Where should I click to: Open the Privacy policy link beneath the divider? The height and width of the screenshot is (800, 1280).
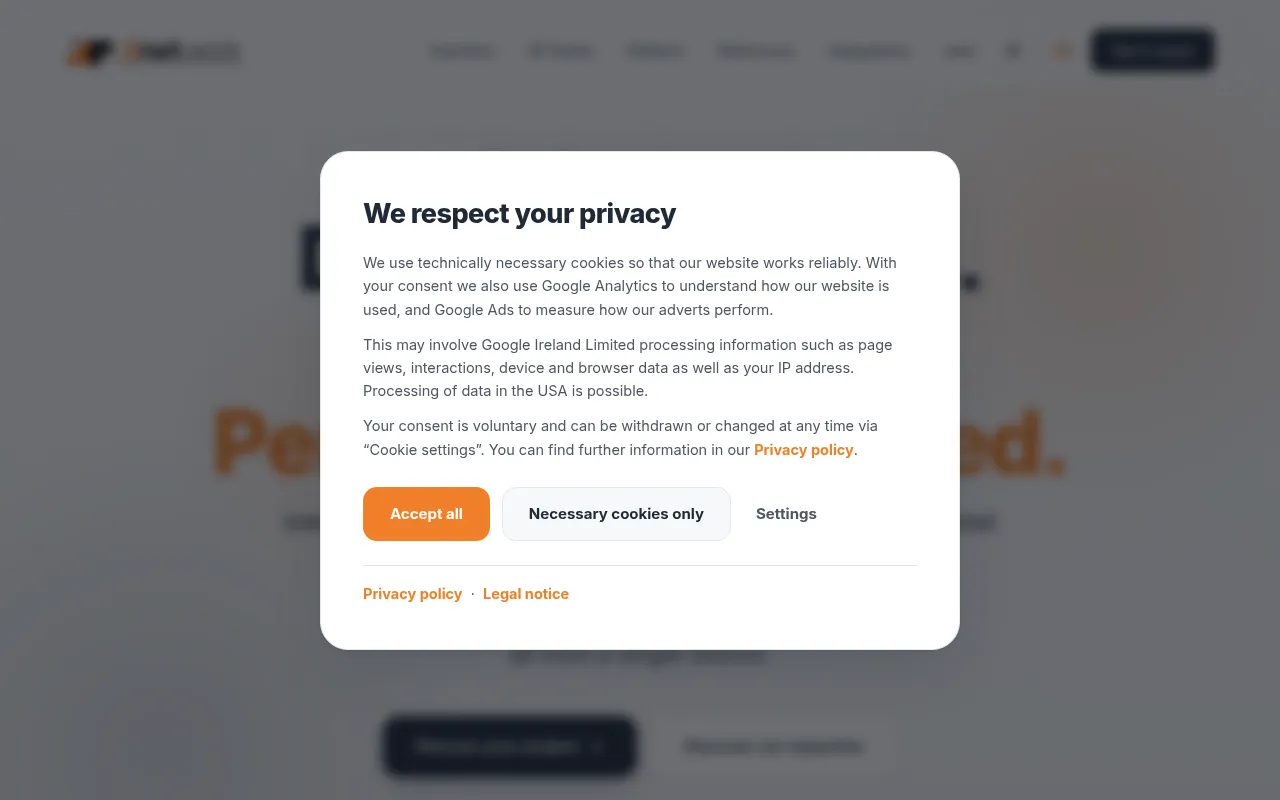point(412,594)
